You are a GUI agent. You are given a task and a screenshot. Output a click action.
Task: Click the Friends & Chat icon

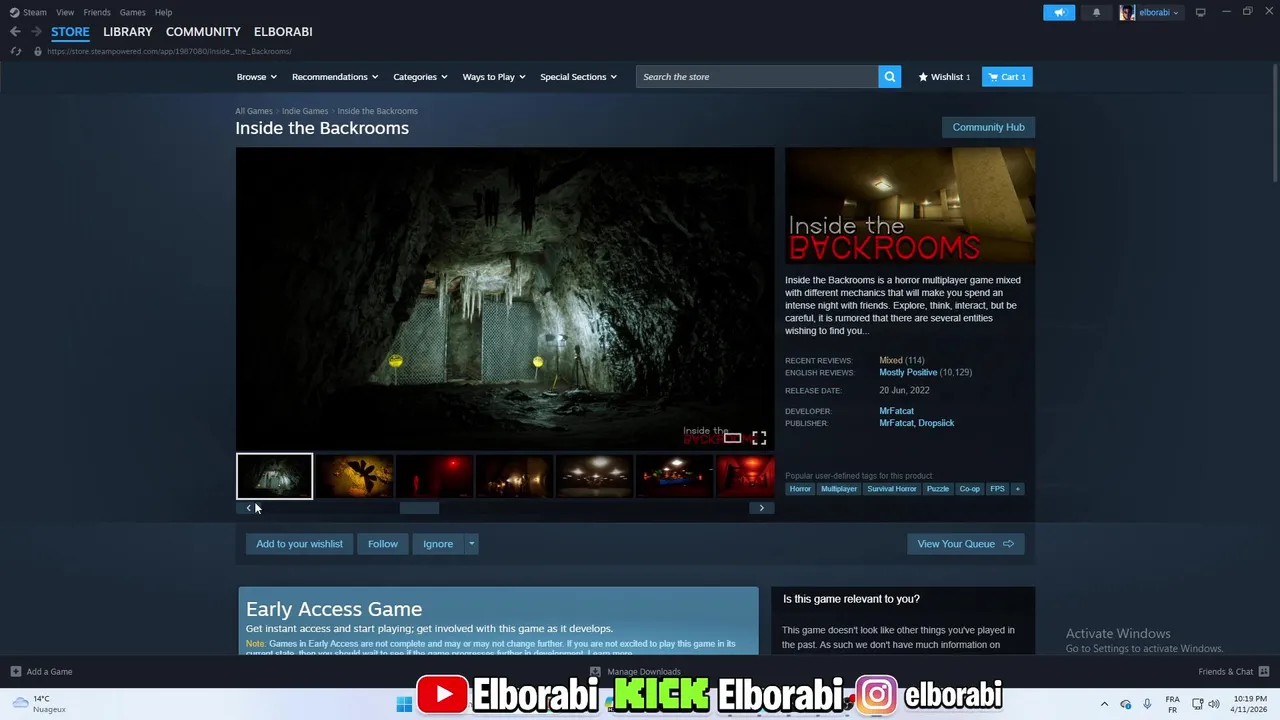click(1264, 672)
